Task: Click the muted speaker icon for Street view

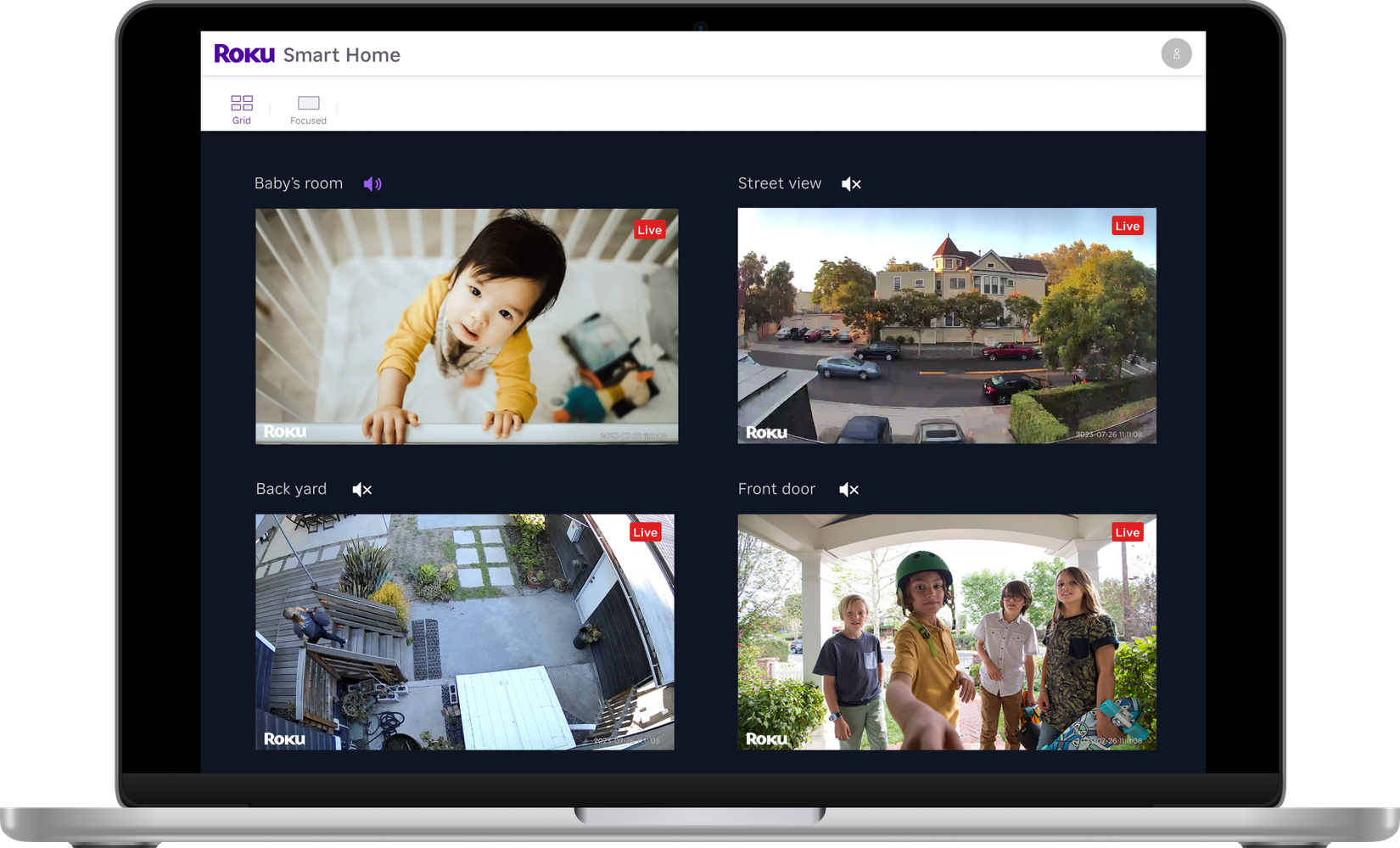Action: tap(850, 183)
